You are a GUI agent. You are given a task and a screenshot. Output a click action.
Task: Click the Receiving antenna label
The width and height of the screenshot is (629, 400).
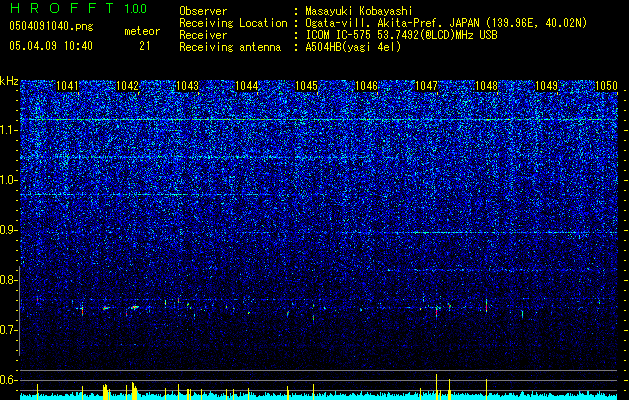tap(230, 47)
